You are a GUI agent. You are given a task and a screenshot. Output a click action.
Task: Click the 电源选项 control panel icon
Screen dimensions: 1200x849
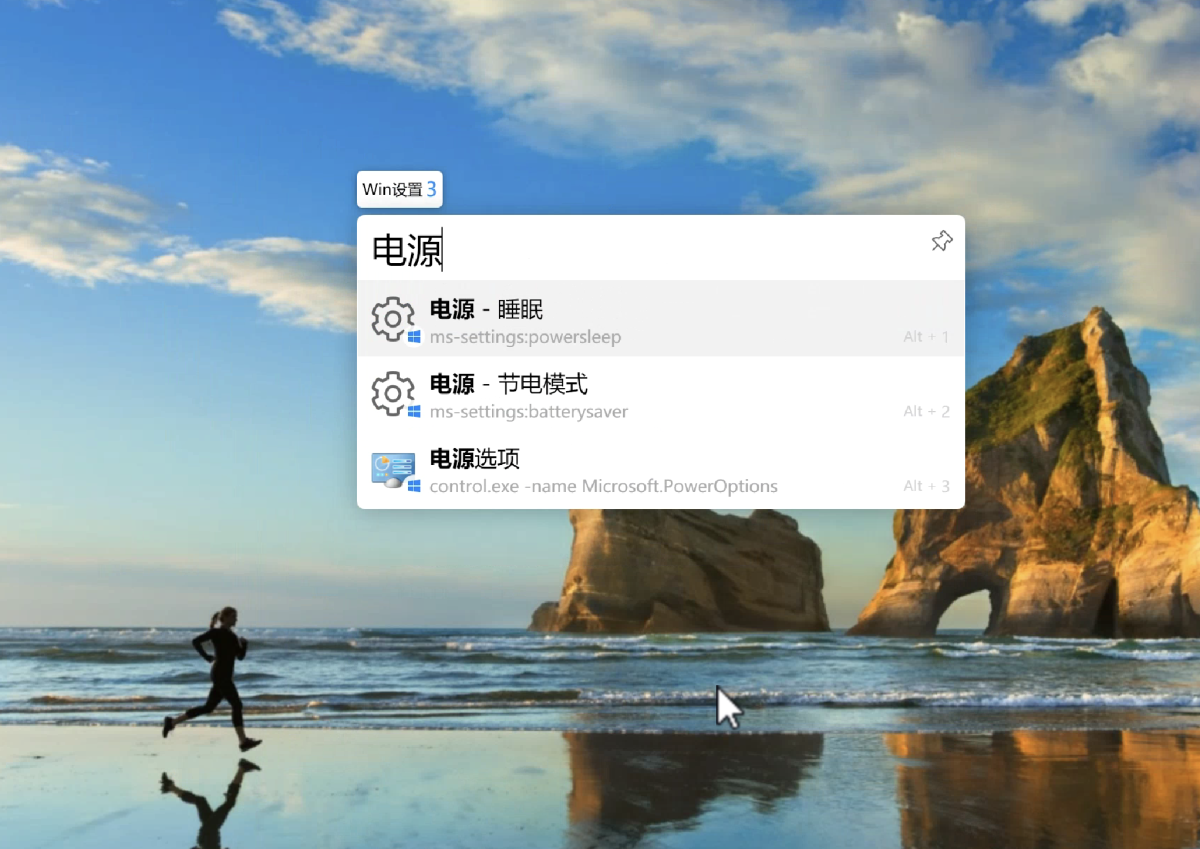(393, 469)
